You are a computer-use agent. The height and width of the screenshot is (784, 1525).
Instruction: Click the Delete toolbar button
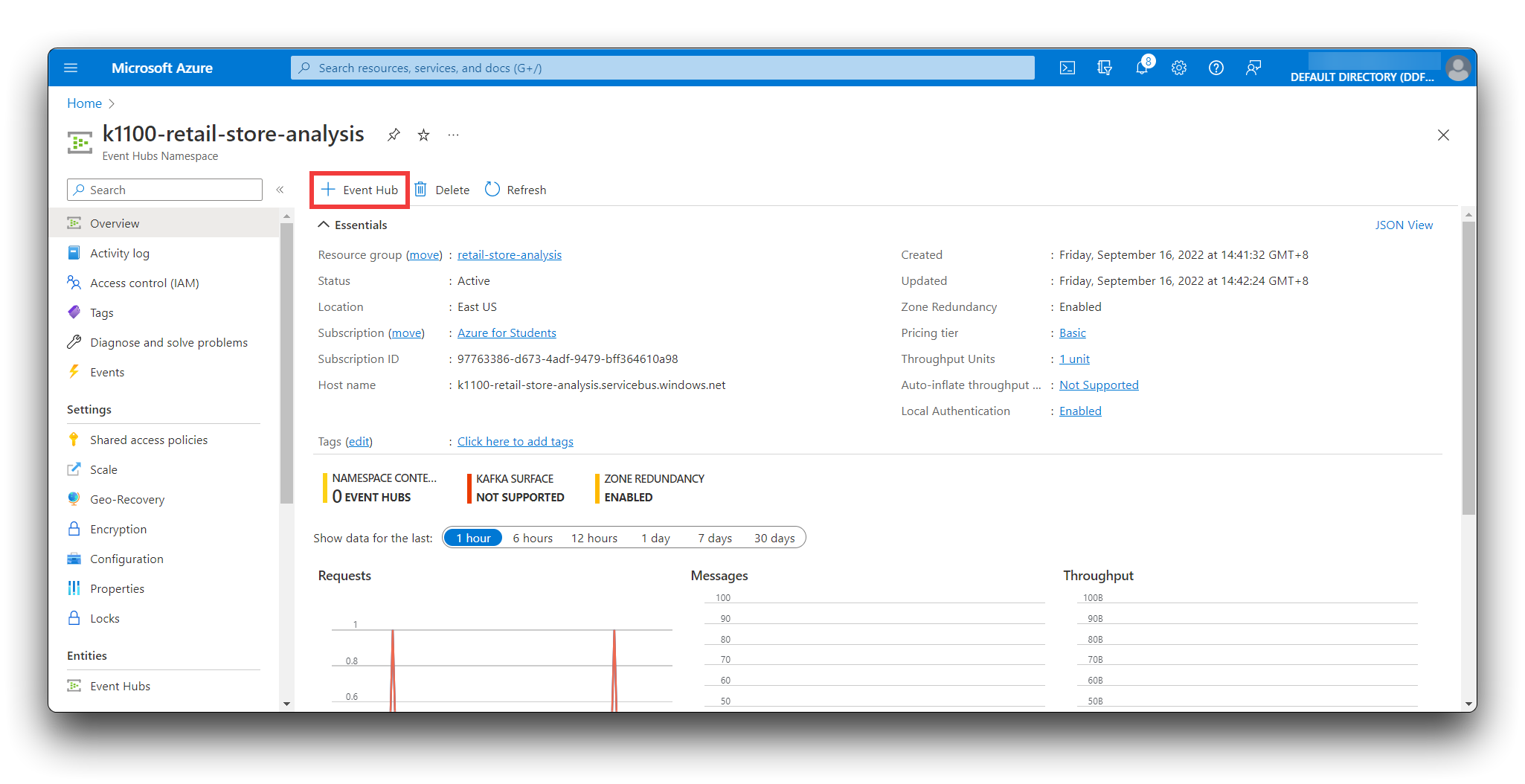pyautogui.click(x=443, y=190)
